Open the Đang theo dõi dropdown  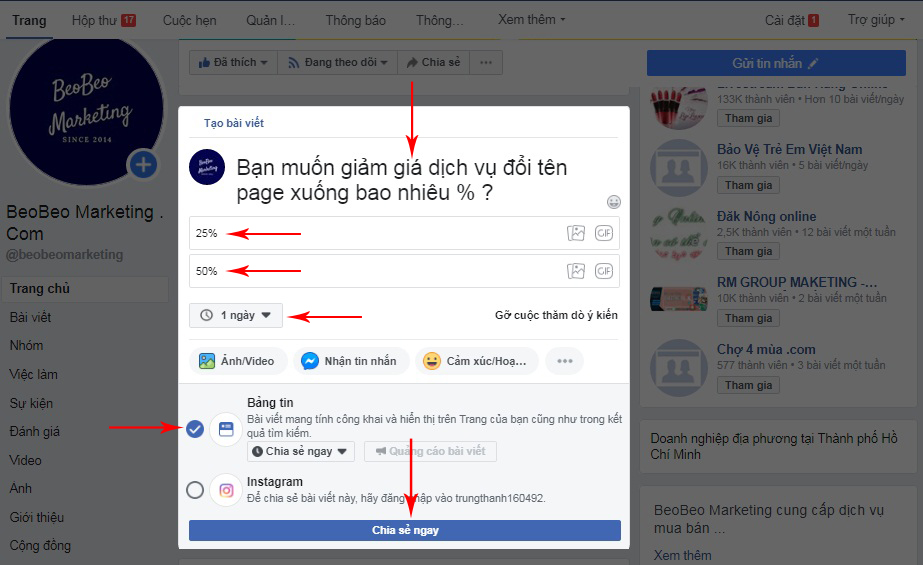tap(338, 62)
